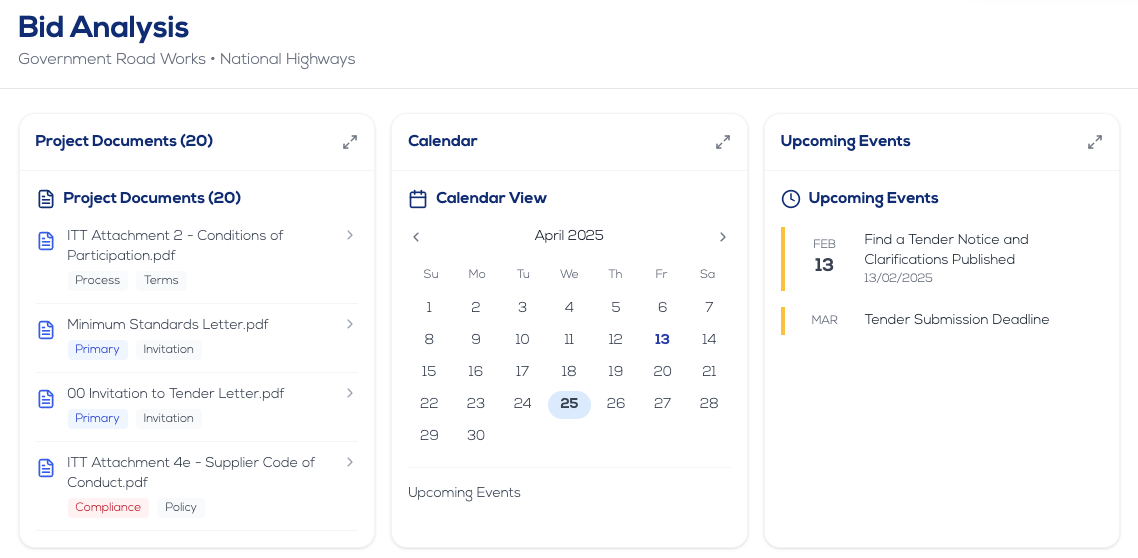
Task: Go to next month in calendar
Action: [x=722, y=237]
